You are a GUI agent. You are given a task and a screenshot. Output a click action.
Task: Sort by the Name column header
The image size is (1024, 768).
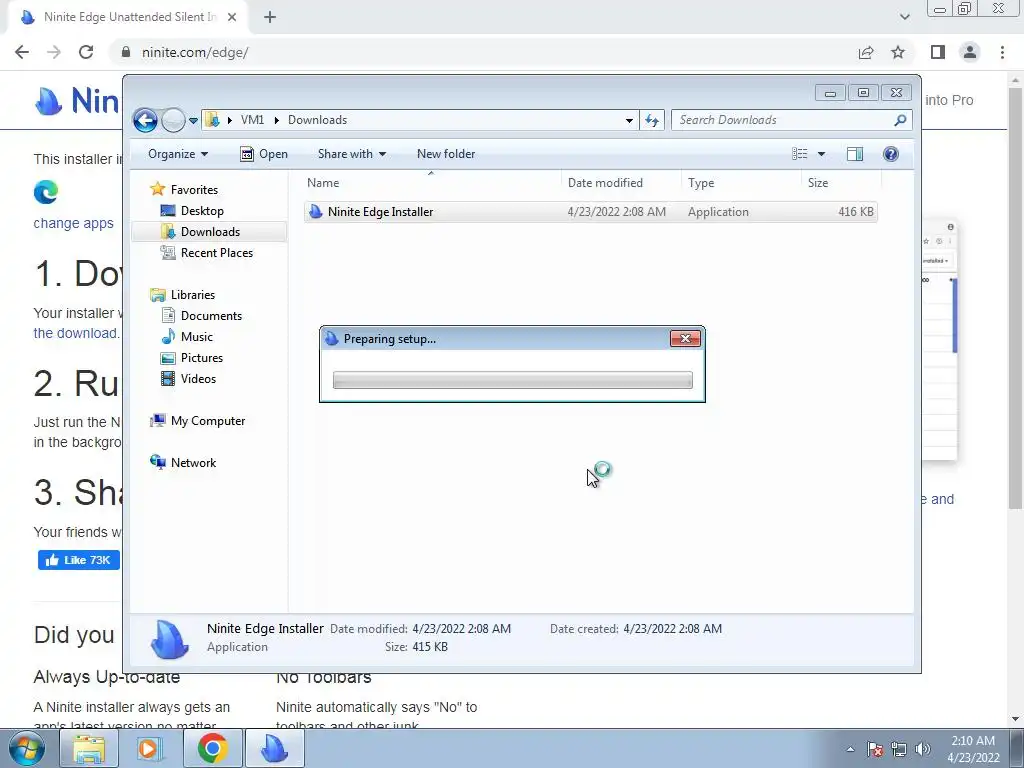point(431,183)
